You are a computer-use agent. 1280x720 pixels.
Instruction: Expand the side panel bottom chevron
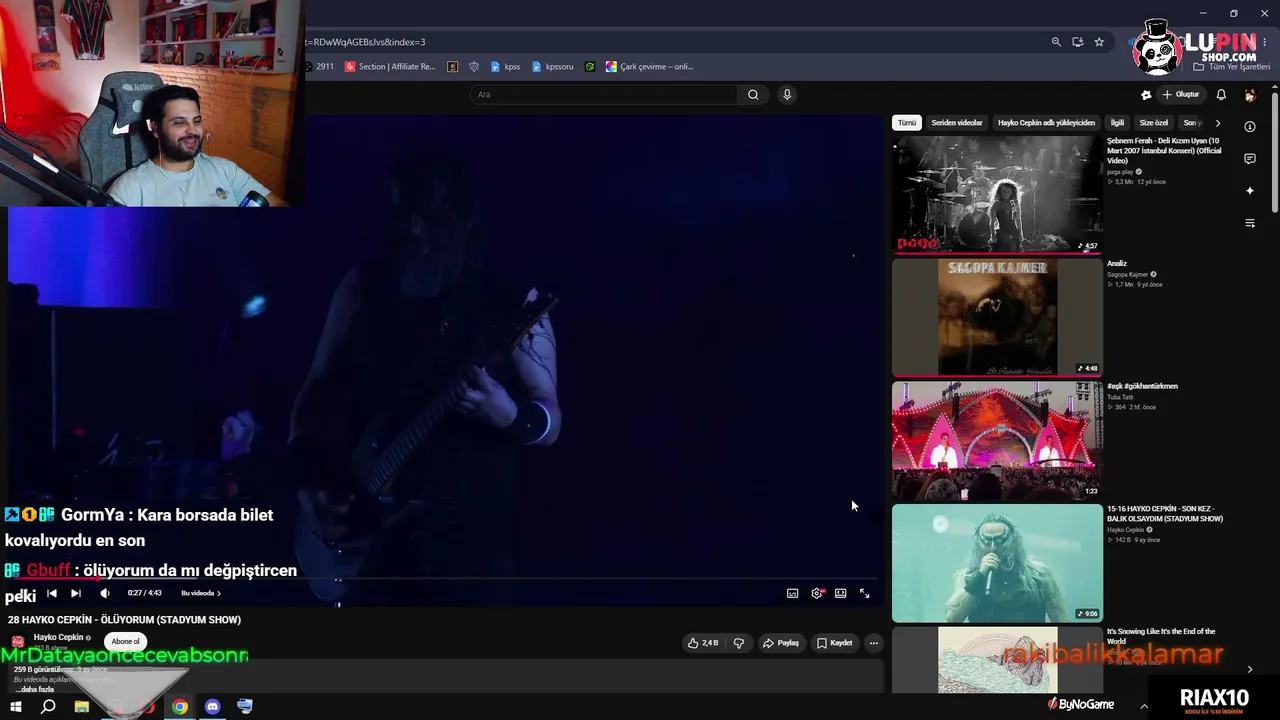click(1250, 670)
